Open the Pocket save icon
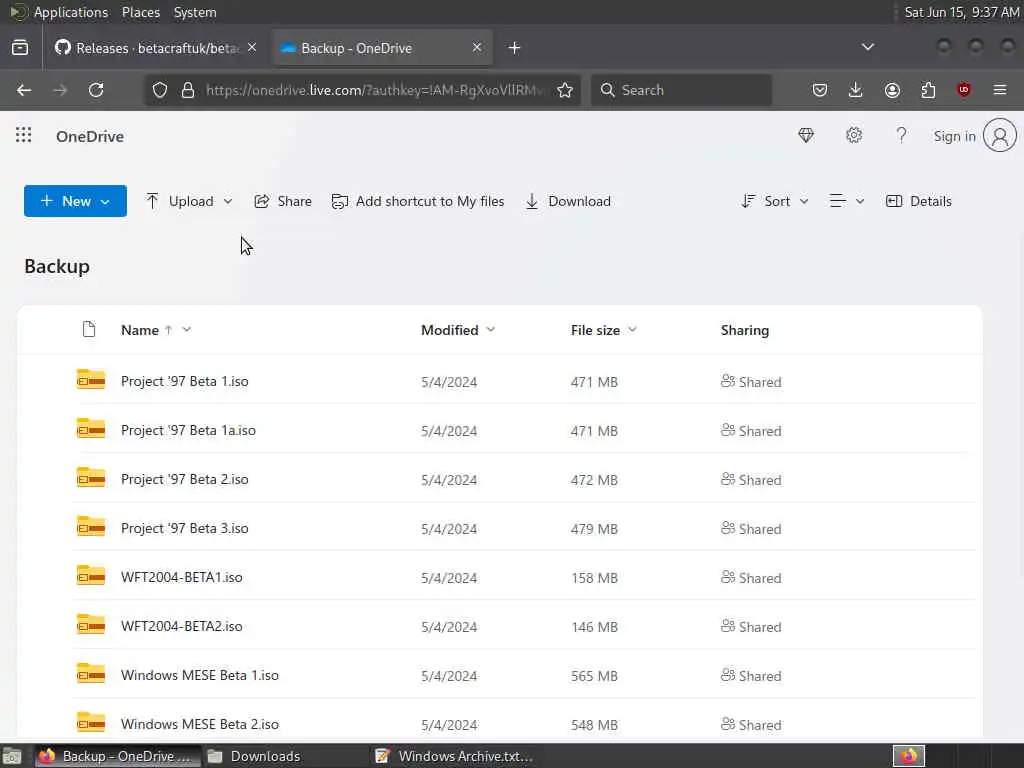The width and height of the screenshot is (1024, 768). 820,90
